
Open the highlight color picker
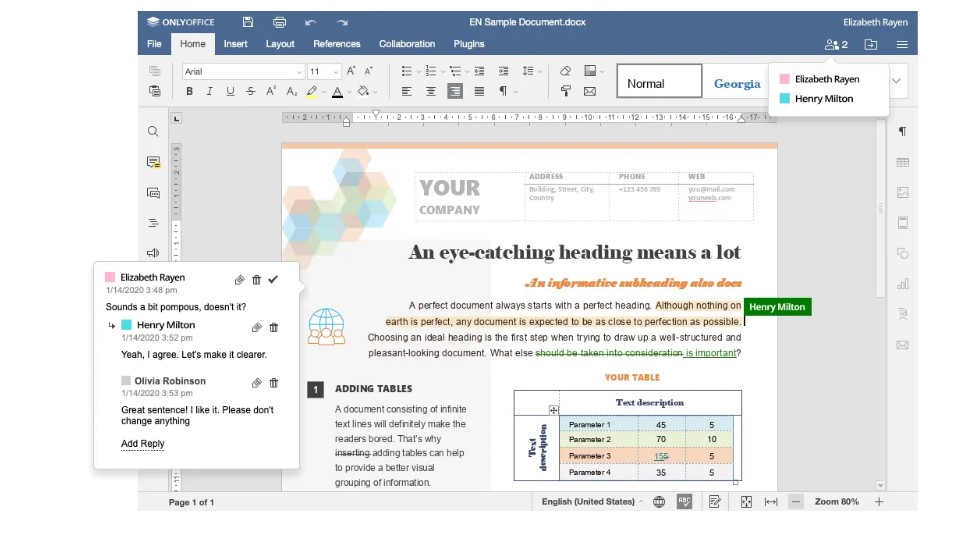324,92
